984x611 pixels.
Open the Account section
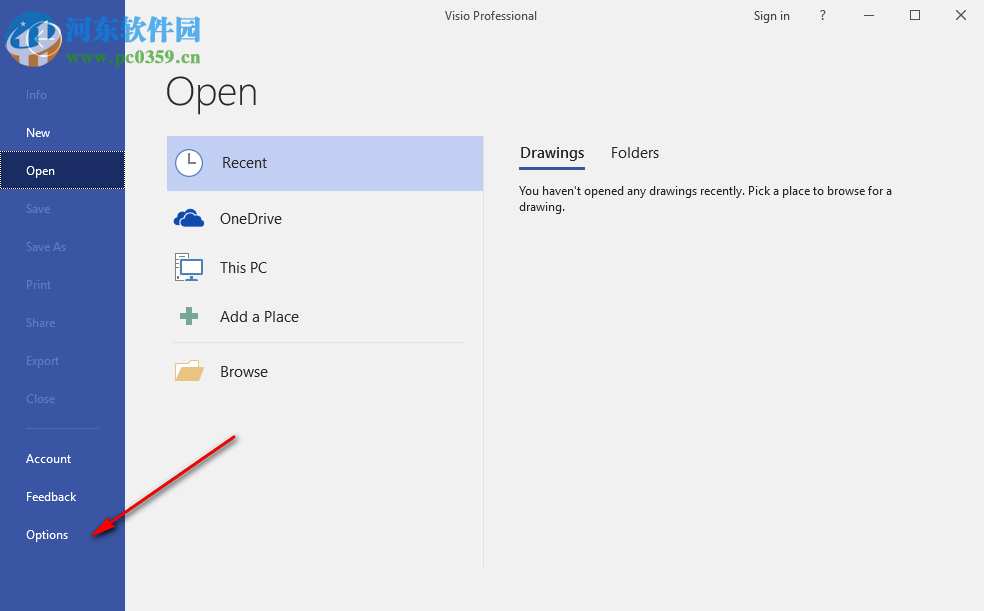[48, 458]
